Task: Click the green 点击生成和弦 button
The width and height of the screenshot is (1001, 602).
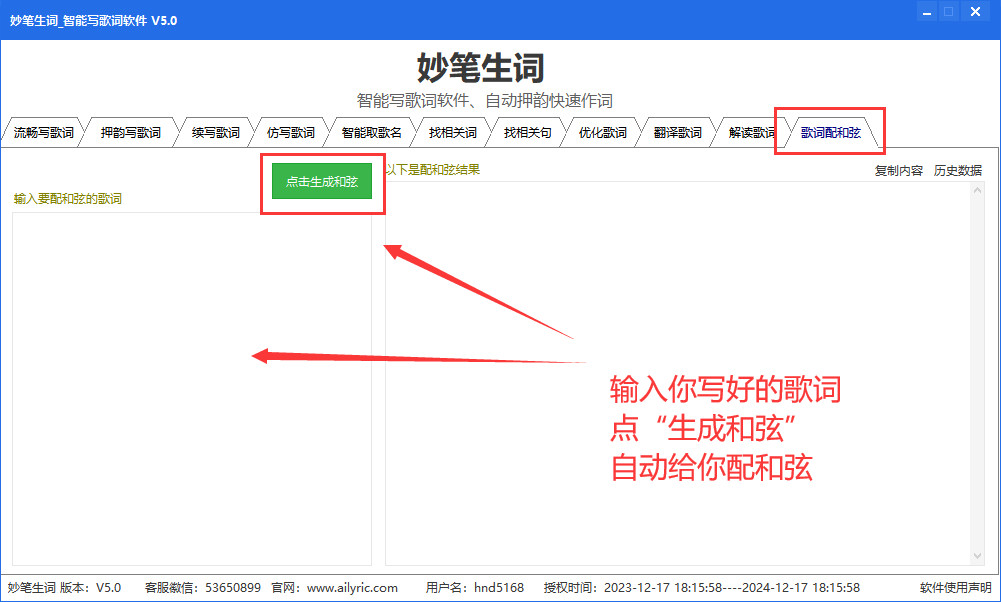Action: 322,181
